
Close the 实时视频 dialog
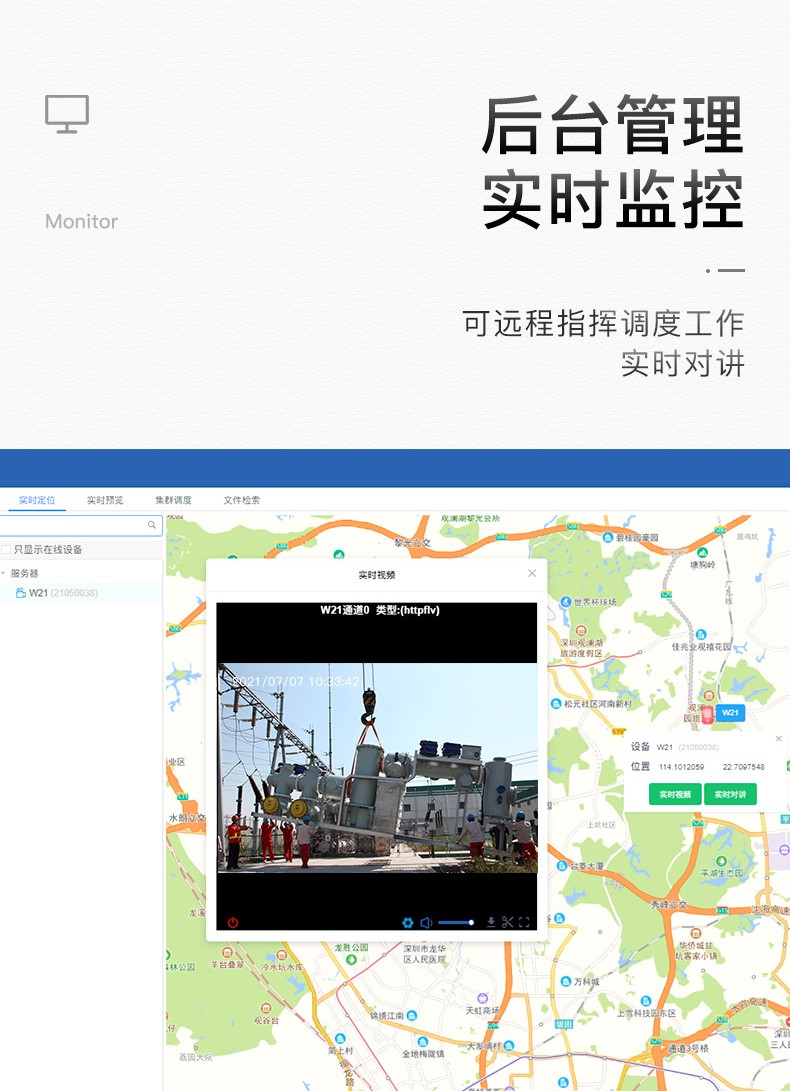[x=532, y=573]
